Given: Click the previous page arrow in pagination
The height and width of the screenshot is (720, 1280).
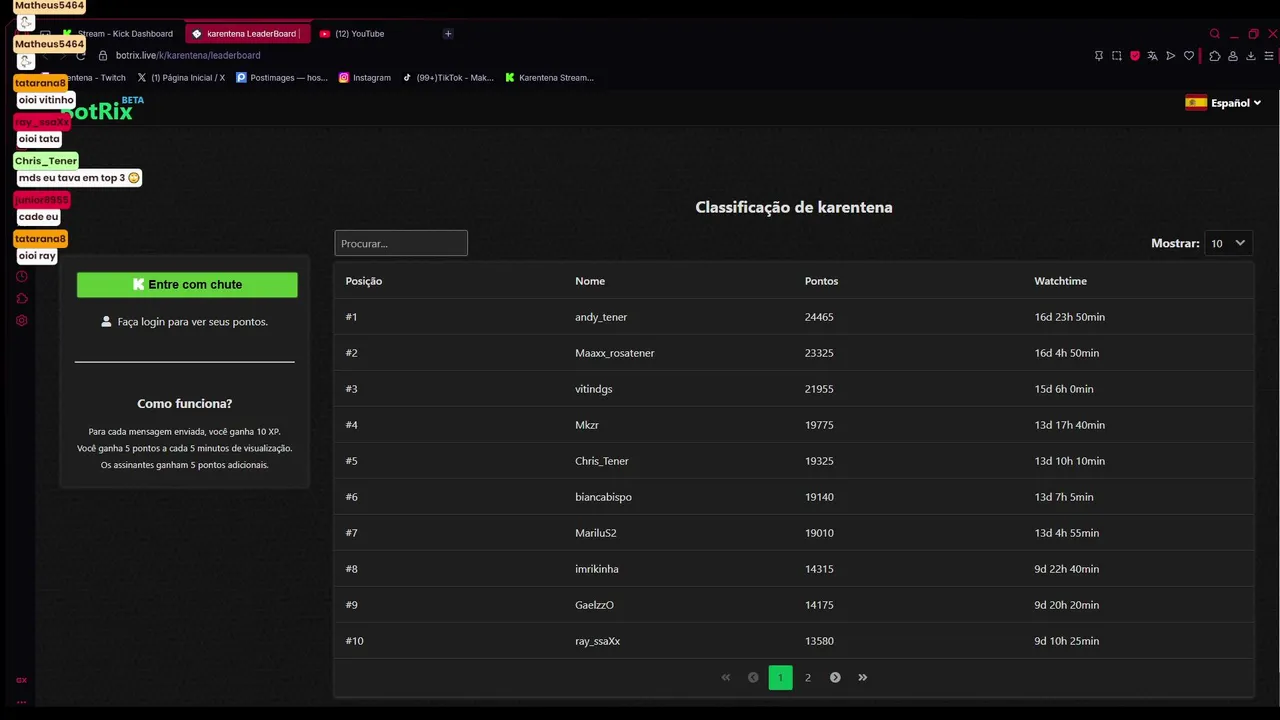Looking at the screenshot, I should [x=753, y=677].
